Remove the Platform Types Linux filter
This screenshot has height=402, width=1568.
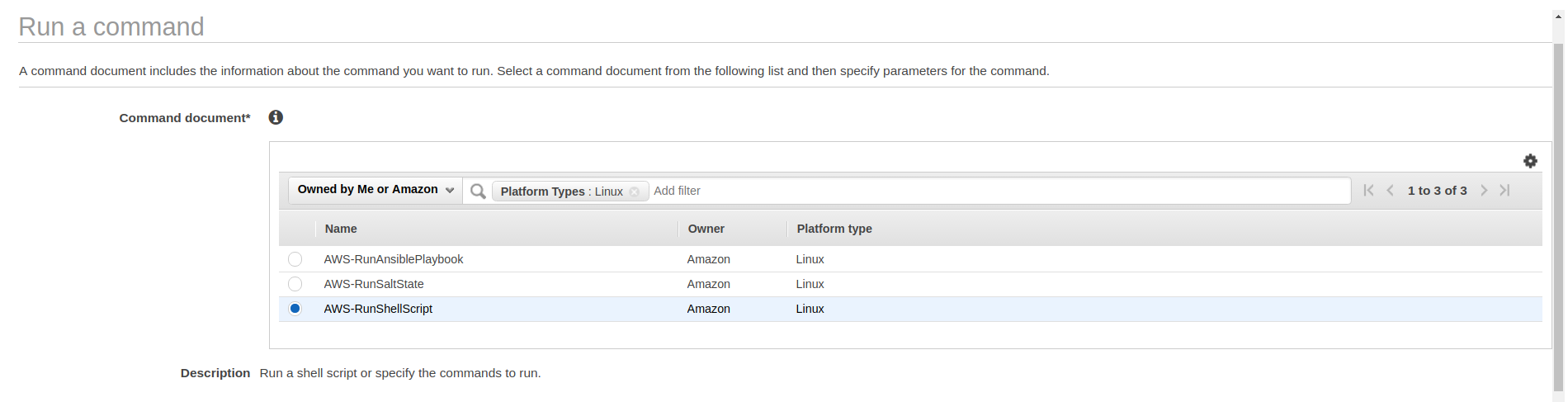click(x=634, y=192)
